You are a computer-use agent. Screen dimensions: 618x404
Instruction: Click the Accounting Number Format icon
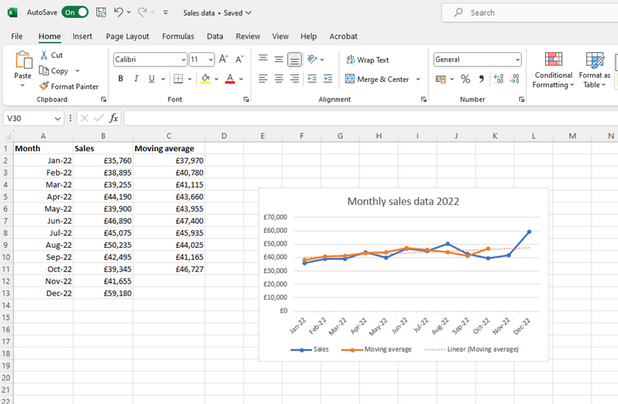441,79
